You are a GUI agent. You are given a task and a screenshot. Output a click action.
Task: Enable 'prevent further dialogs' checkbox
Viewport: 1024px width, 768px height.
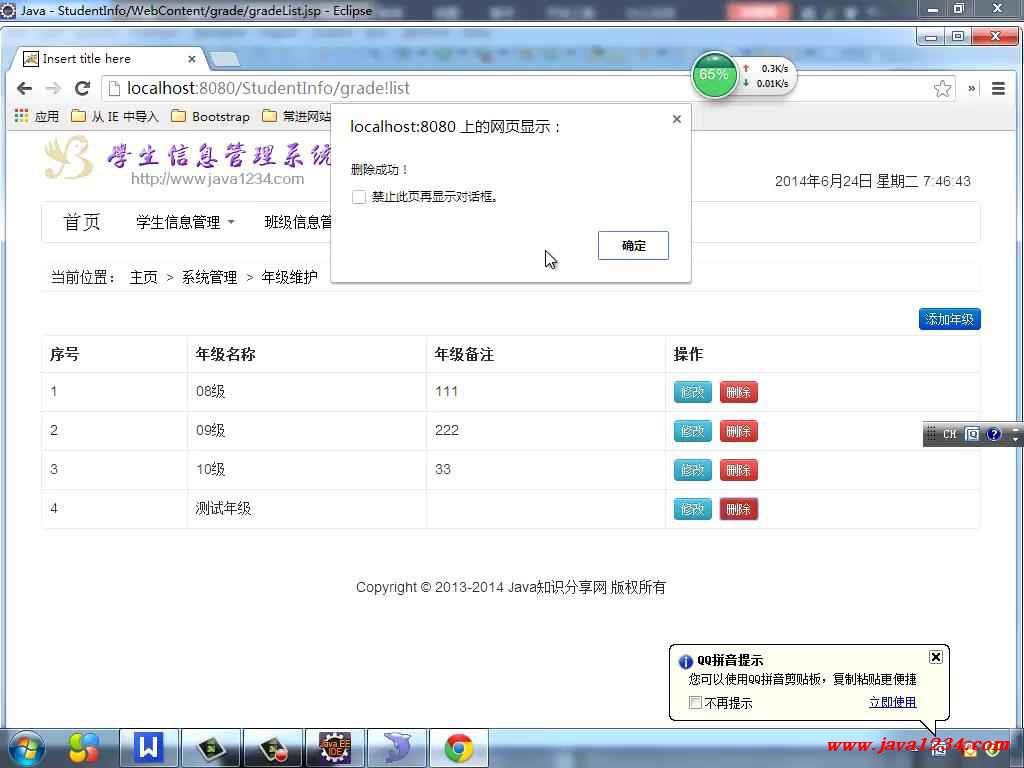(x=359, y=197)
